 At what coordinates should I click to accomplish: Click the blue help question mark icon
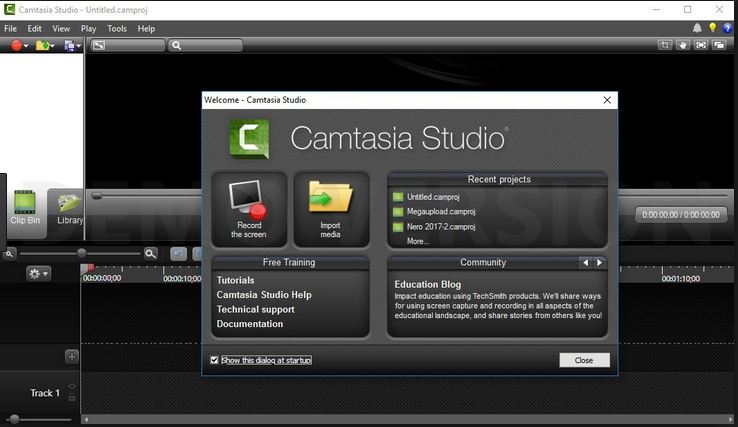[728, 28]
